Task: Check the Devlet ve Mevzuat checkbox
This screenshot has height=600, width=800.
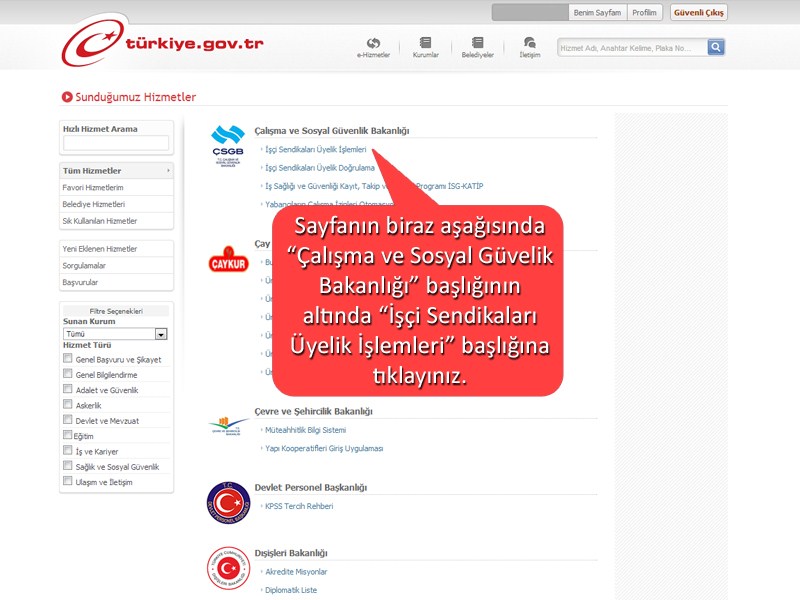Action: point(67,420)
